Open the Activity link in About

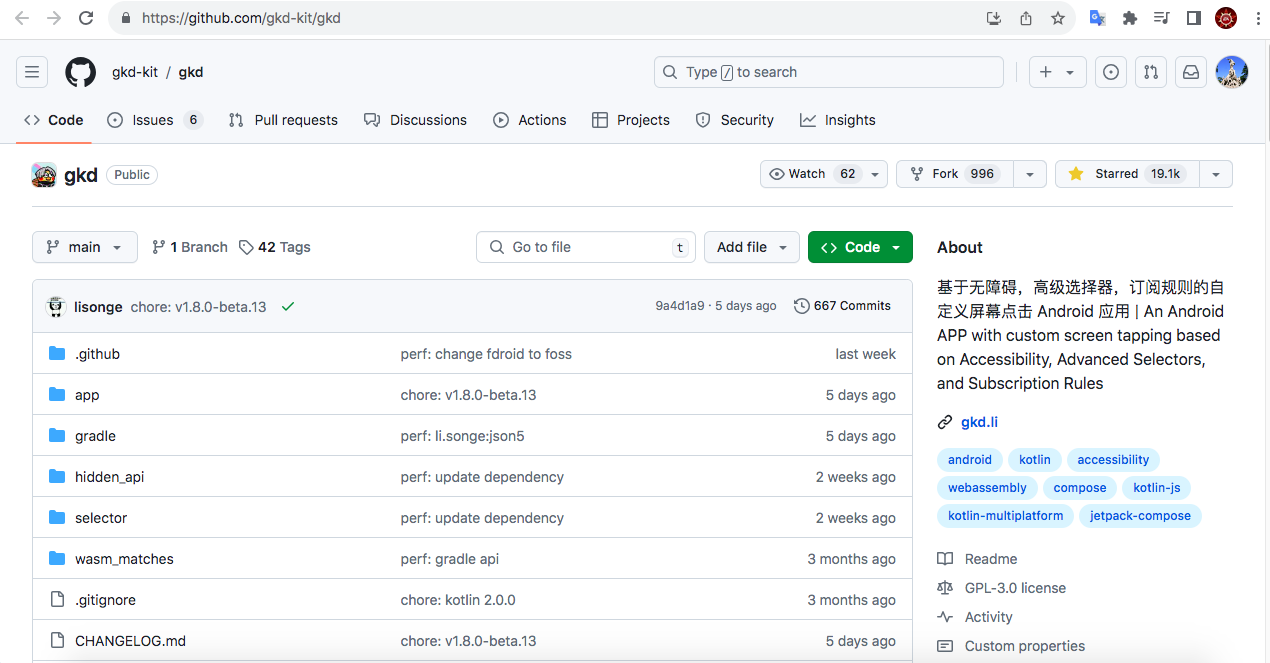[988, 617]
